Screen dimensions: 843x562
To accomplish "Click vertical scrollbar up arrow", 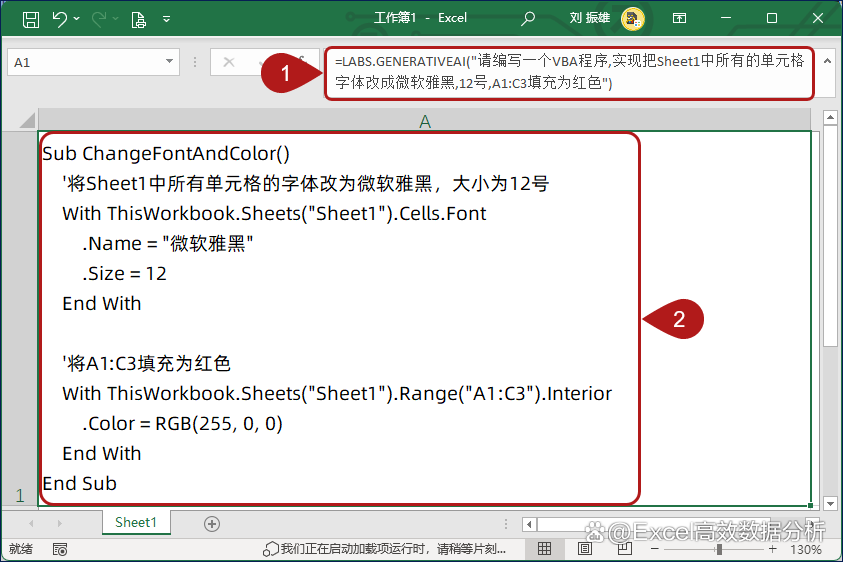I will tap(831, 117).
